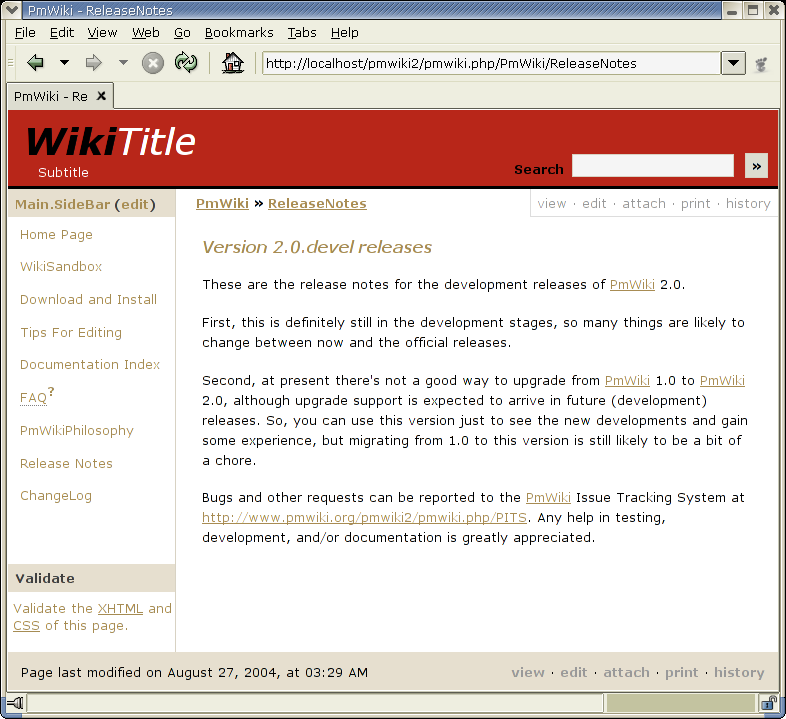Click PmWiki link before 'Issue Tracking System'
Image resolution: width=786 pixels, height=719 pixels.
coord(548,498)
